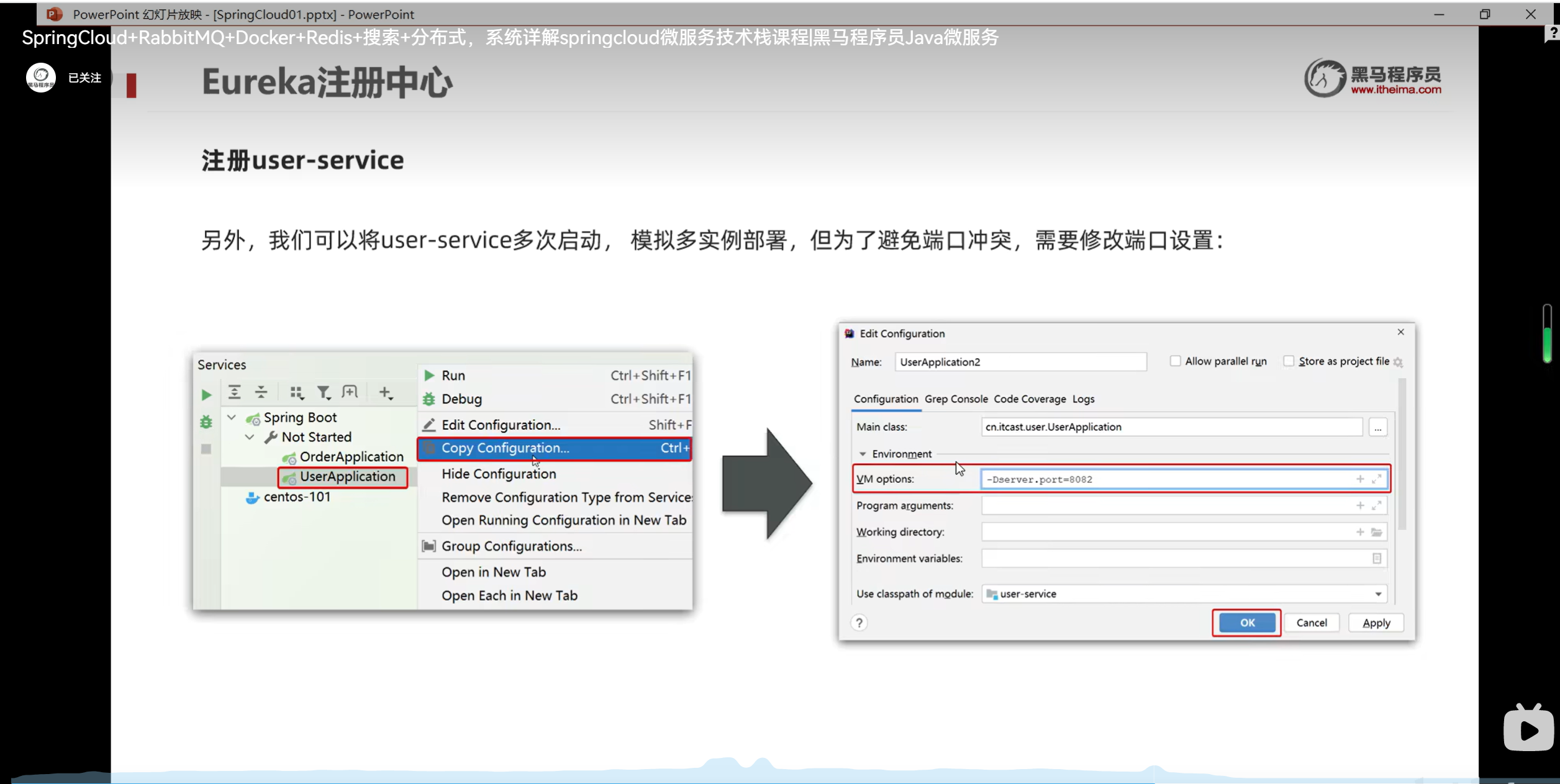Select UserApplication in Services tree
This screenshot has height=784, width=1560.
[x=347, y=477]
